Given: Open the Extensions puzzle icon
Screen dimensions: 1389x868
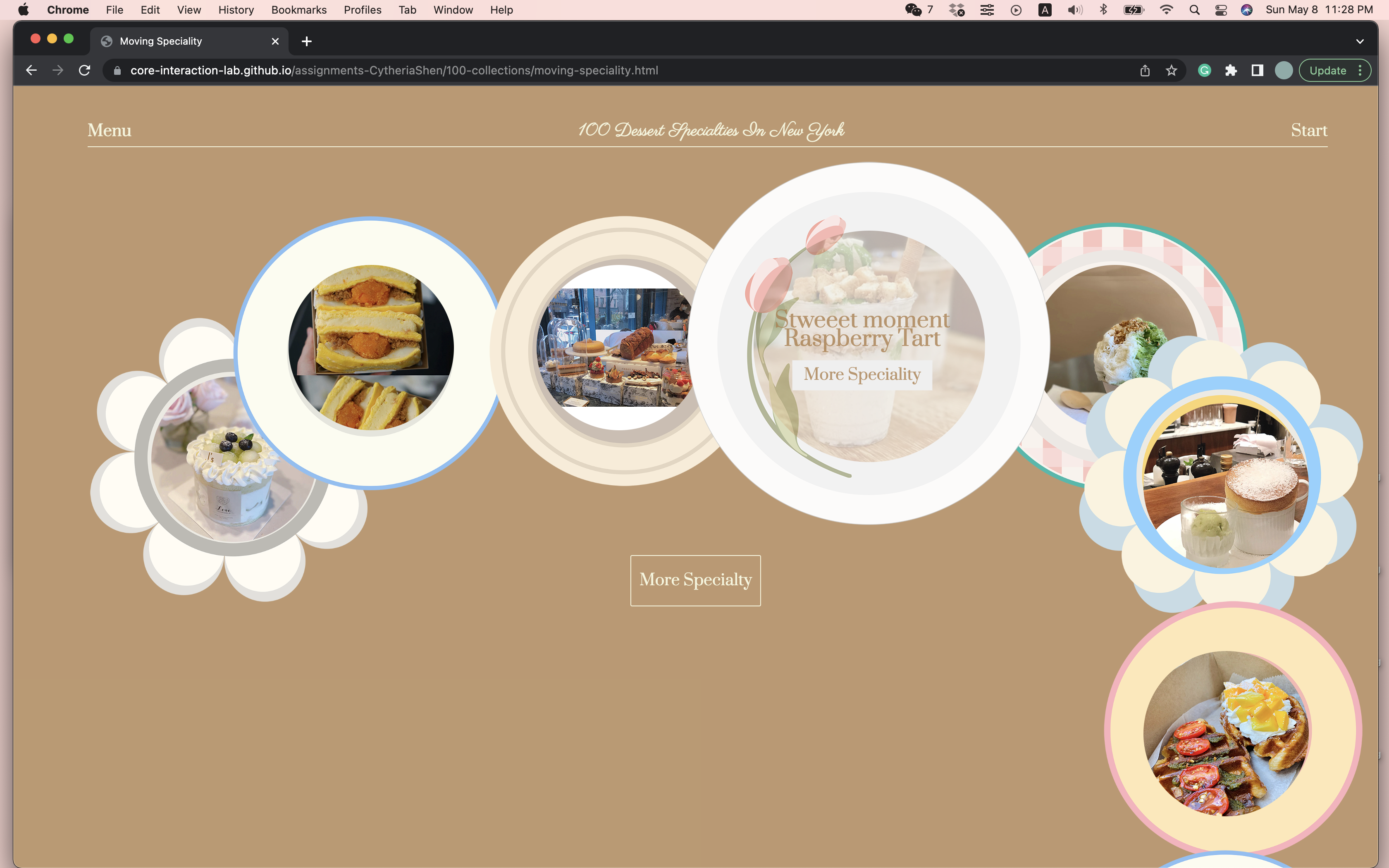Looking at the screenshot, I should coord(1231,70).
